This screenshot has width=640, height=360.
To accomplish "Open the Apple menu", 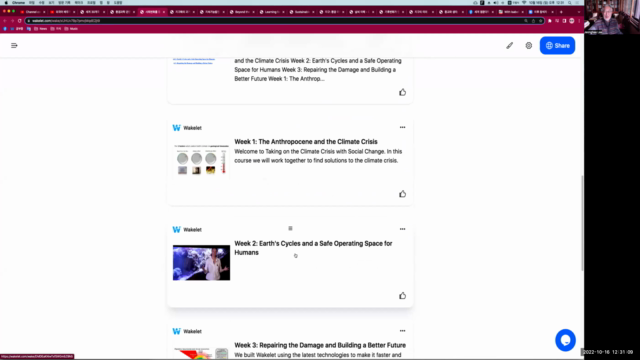I will [6, 2].
